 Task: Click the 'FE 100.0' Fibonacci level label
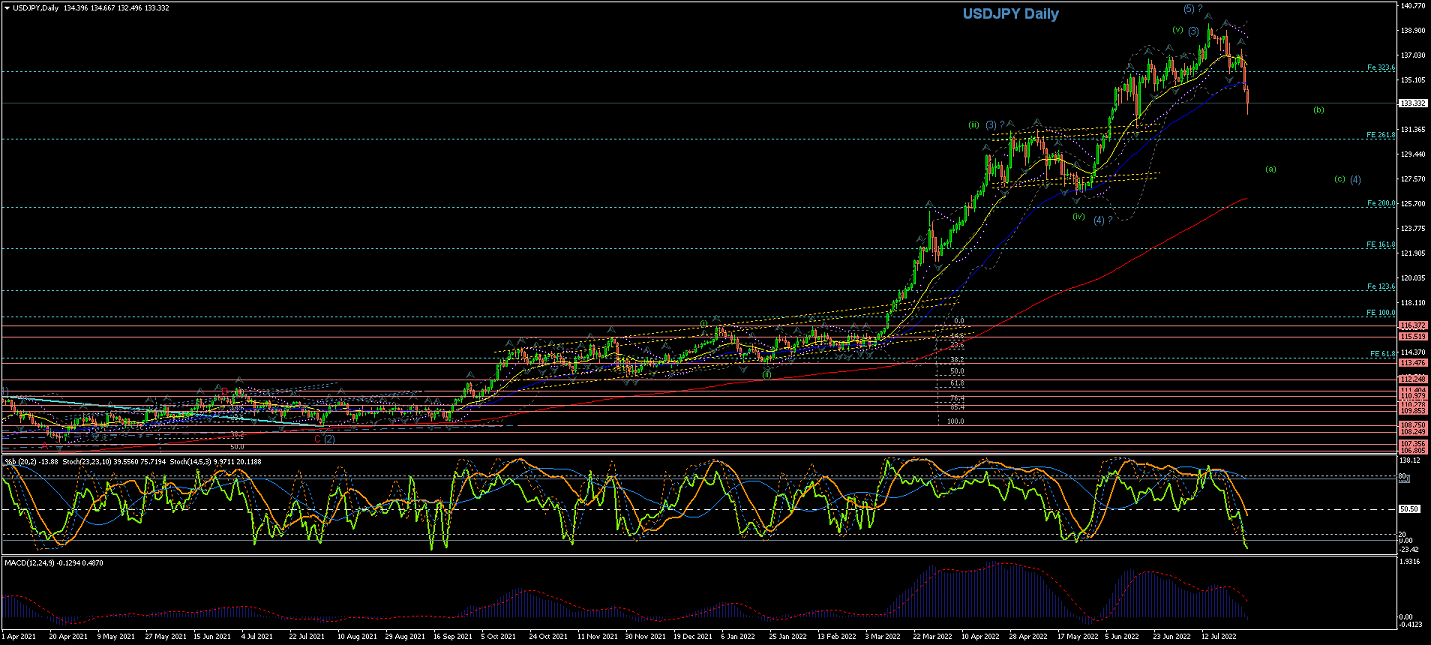(1381, 313)
